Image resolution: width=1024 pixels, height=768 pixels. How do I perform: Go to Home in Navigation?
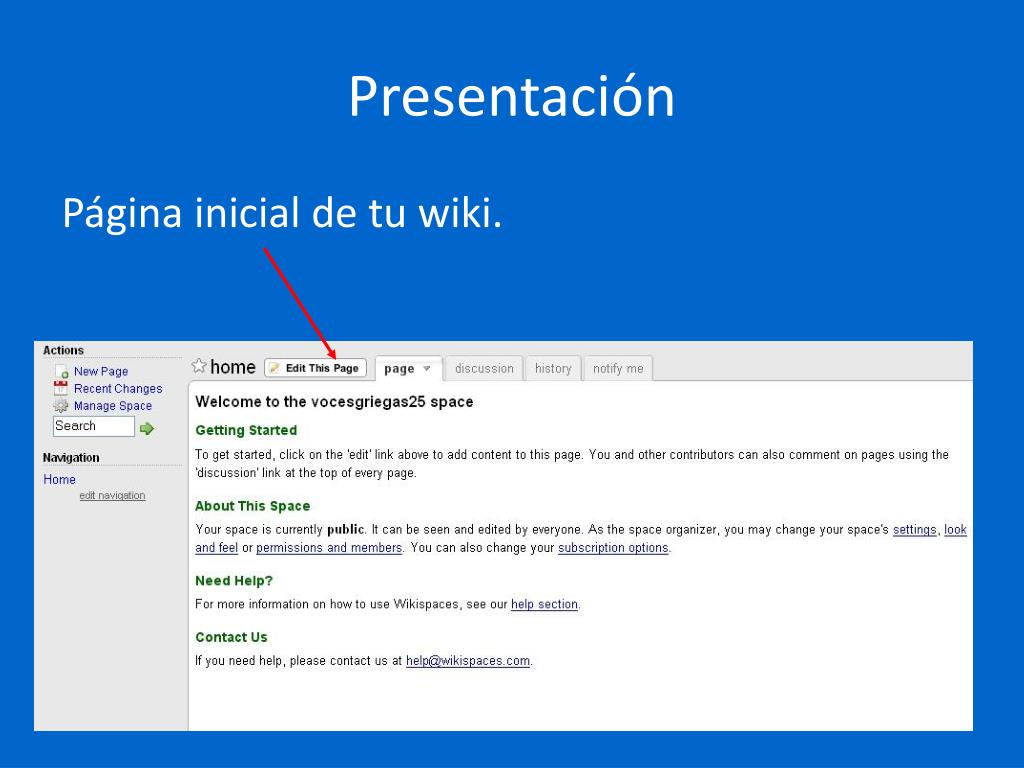coord(59,479)
